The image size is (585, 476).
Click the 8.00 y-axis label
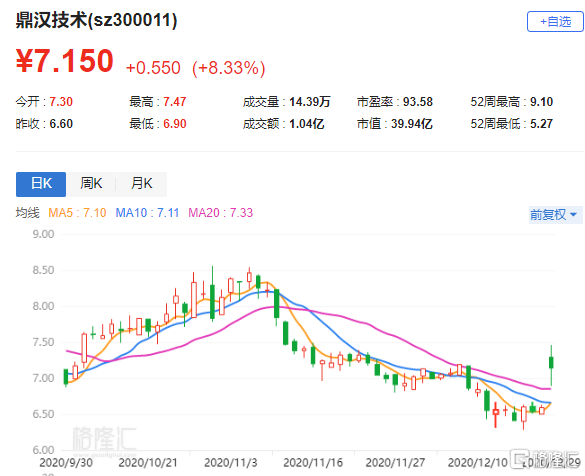tap(43, 306)
